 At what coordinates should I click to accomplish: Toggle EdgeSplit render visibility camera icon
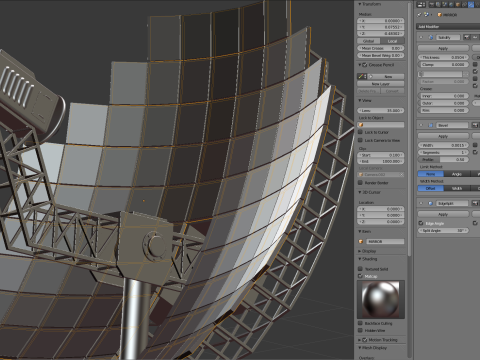click(x=475, y=203)
